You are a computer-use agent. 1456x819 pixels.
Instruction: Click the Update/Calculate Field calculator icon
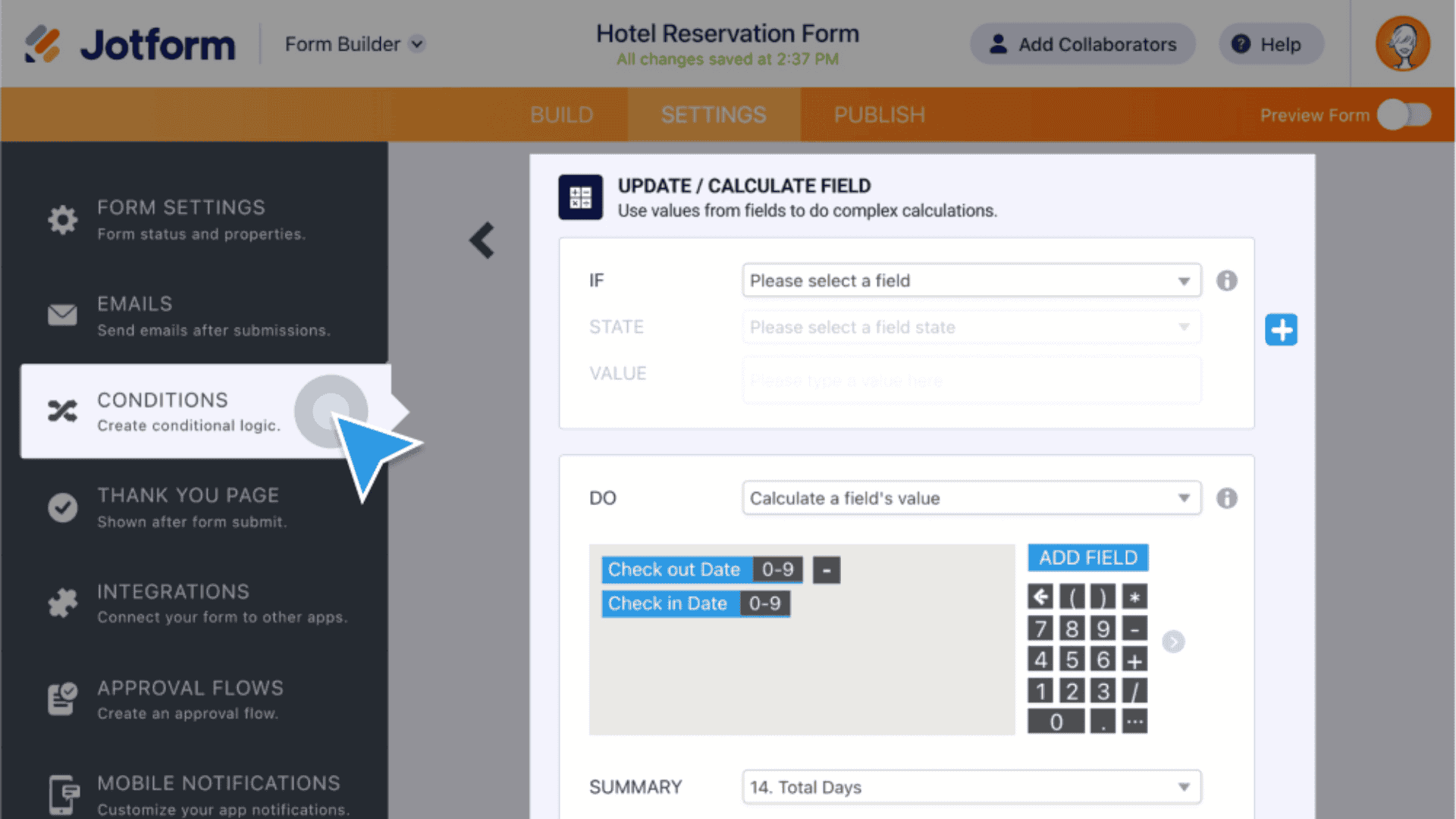pyautogui.click(x=580, y=197)
